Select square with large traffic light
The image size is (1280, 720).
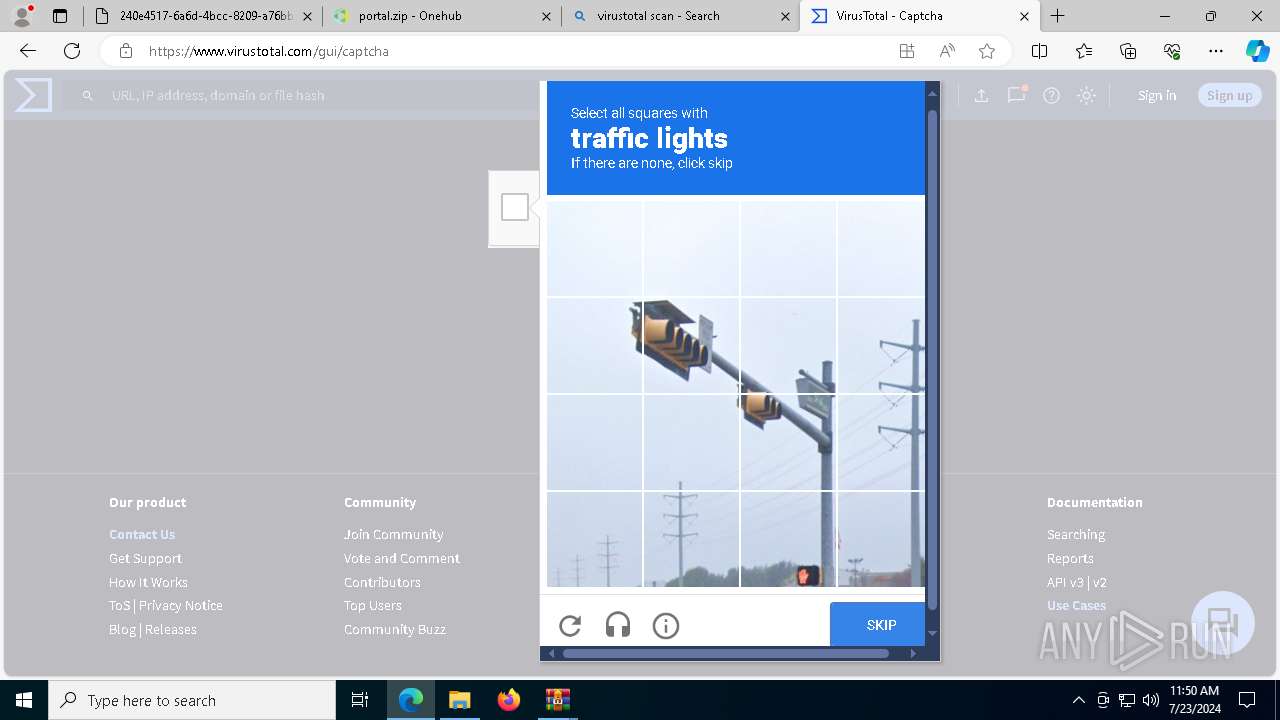click(x=692, y=345)
